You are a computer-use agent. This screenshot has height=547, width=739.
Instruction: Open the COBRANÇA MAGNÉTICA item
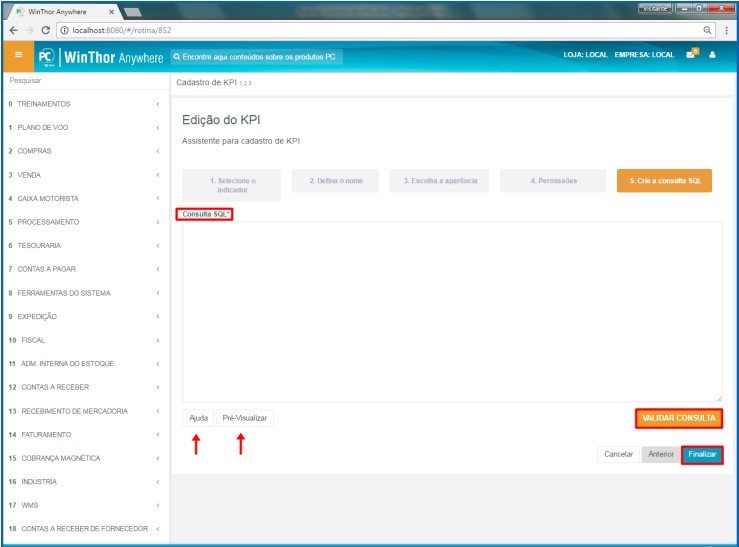(85, 458)
